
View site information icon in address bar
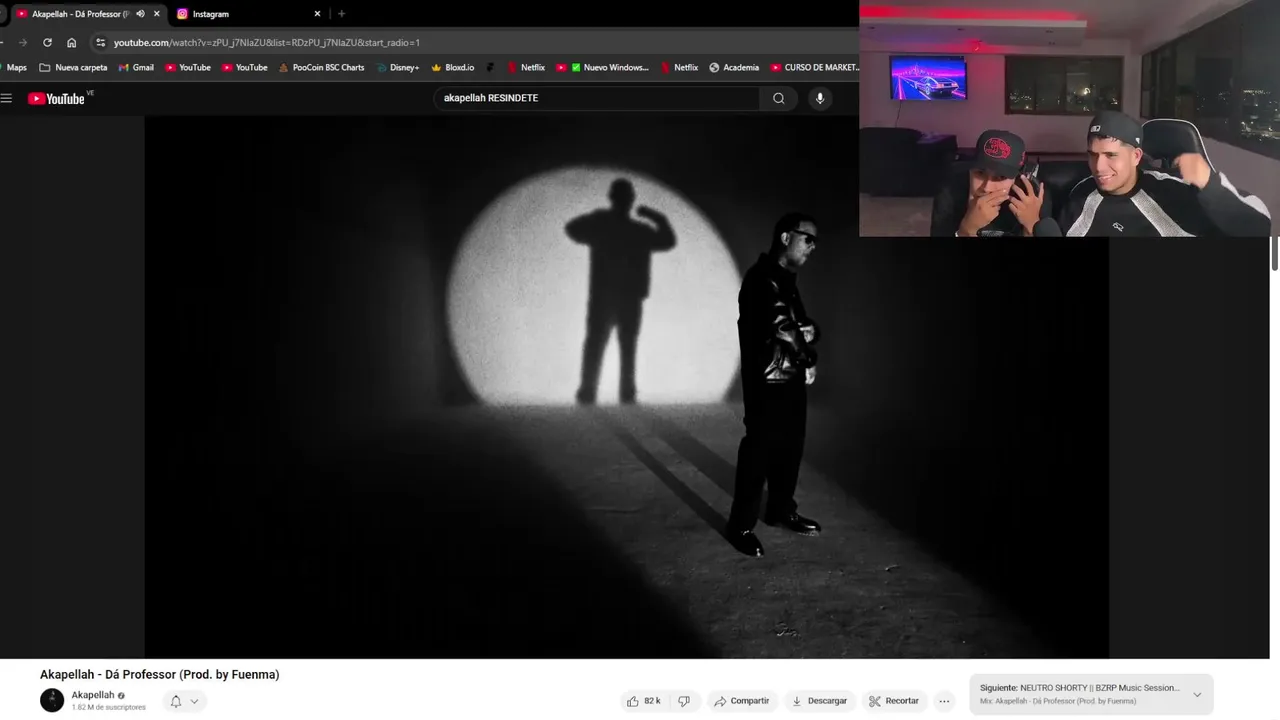100,43
